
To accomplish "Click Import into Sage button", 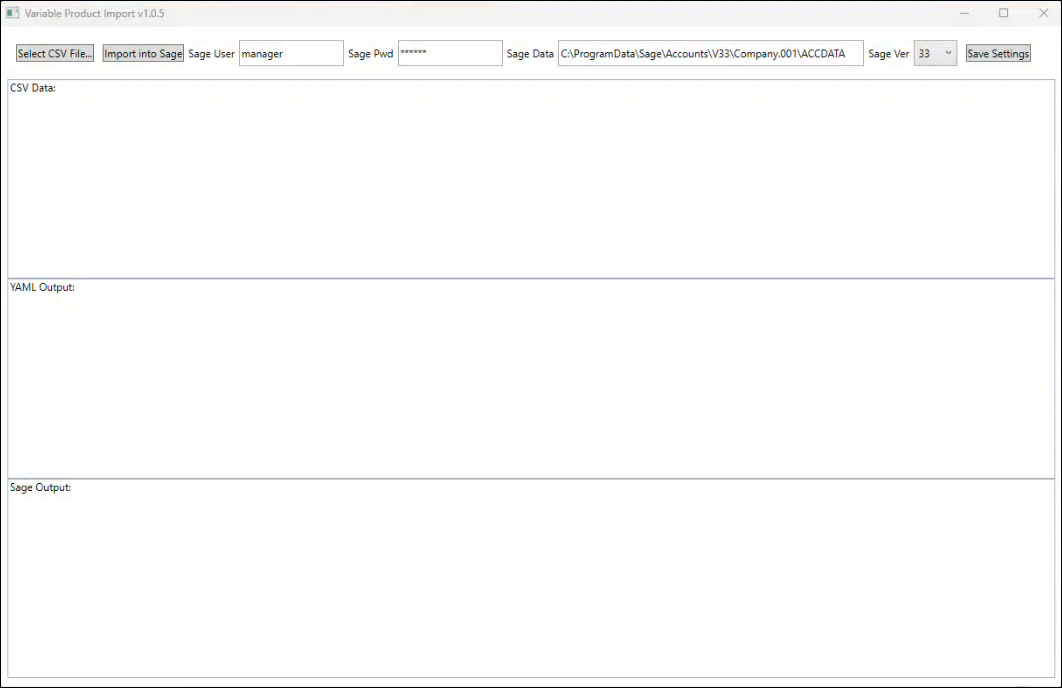I will (x=143, y=54).
